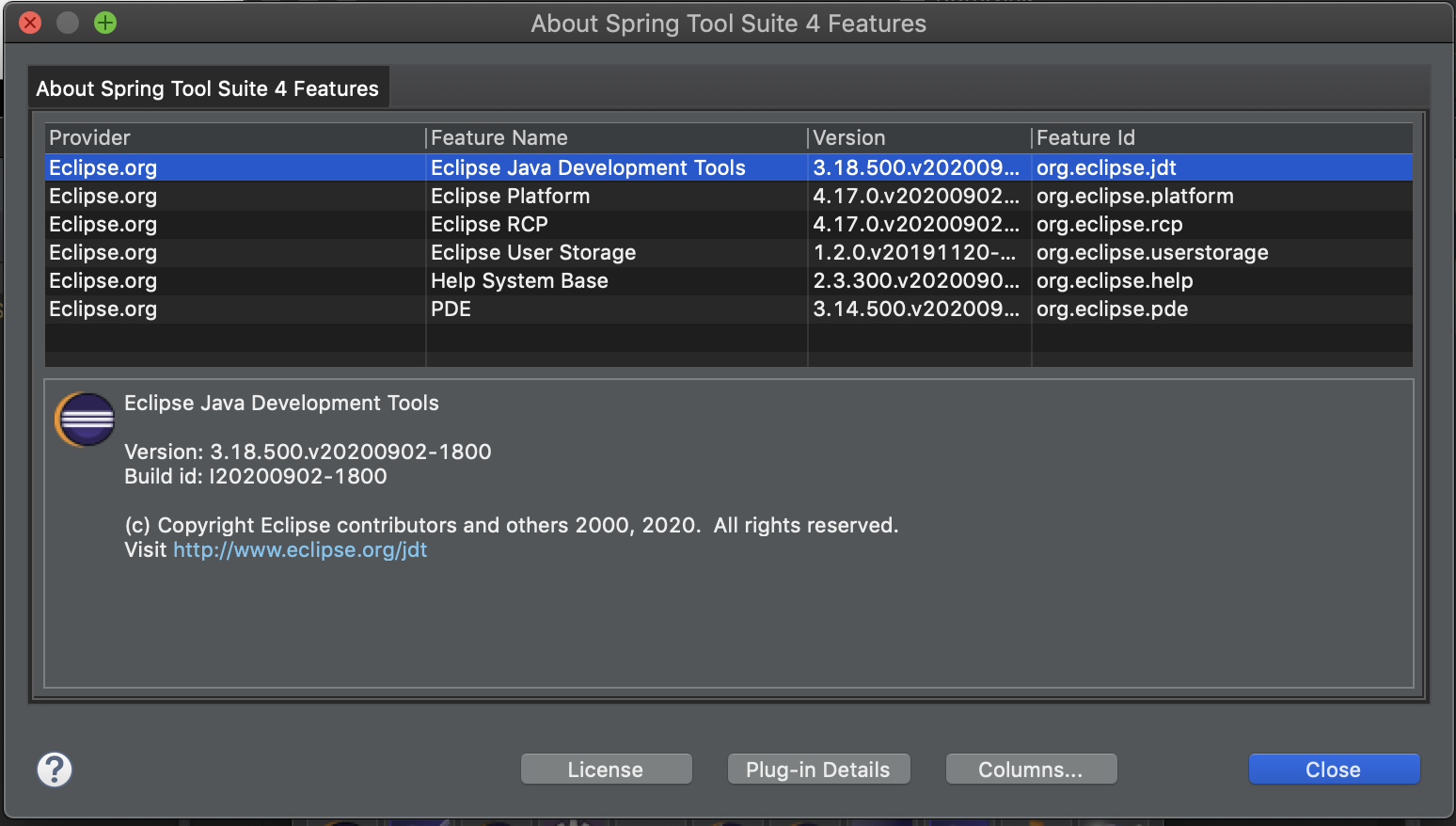Screen dimensions: 1456x826
Task: Click the blue Close button
Action: pyautogui.click(x=1334, y=770)
